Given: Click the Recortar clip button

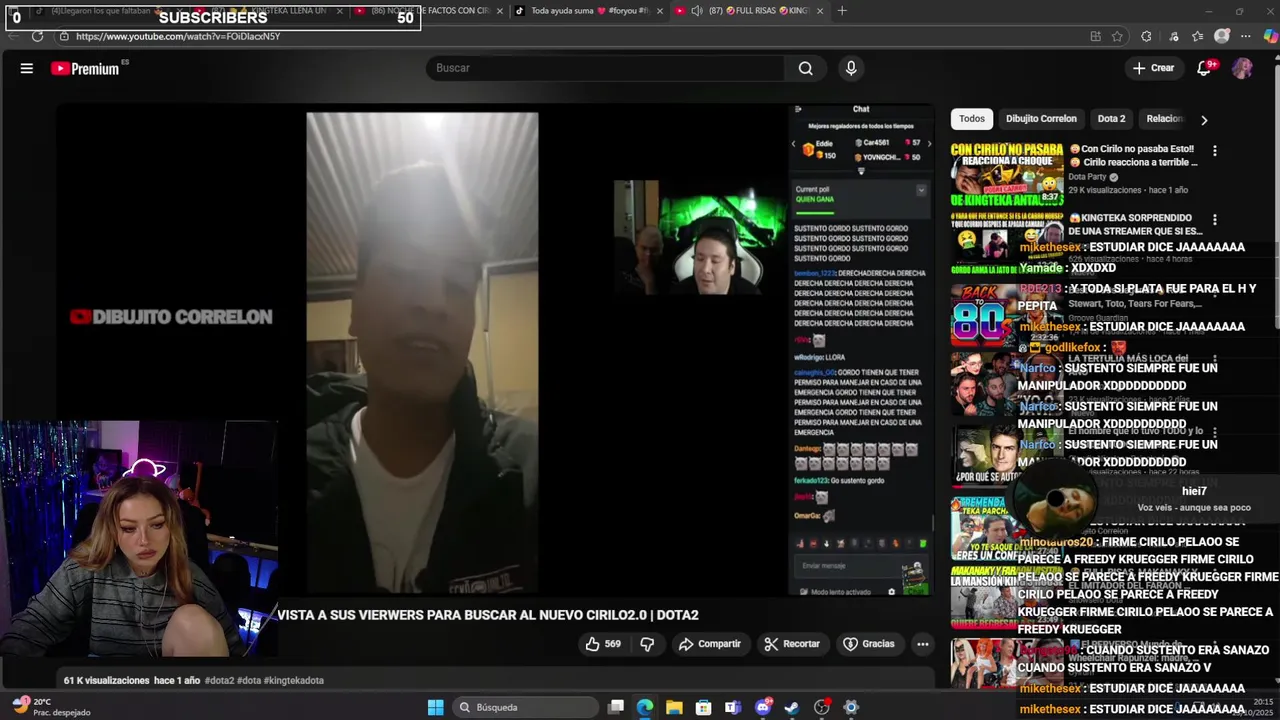Looking at the screenshot, I should point(791,644).
